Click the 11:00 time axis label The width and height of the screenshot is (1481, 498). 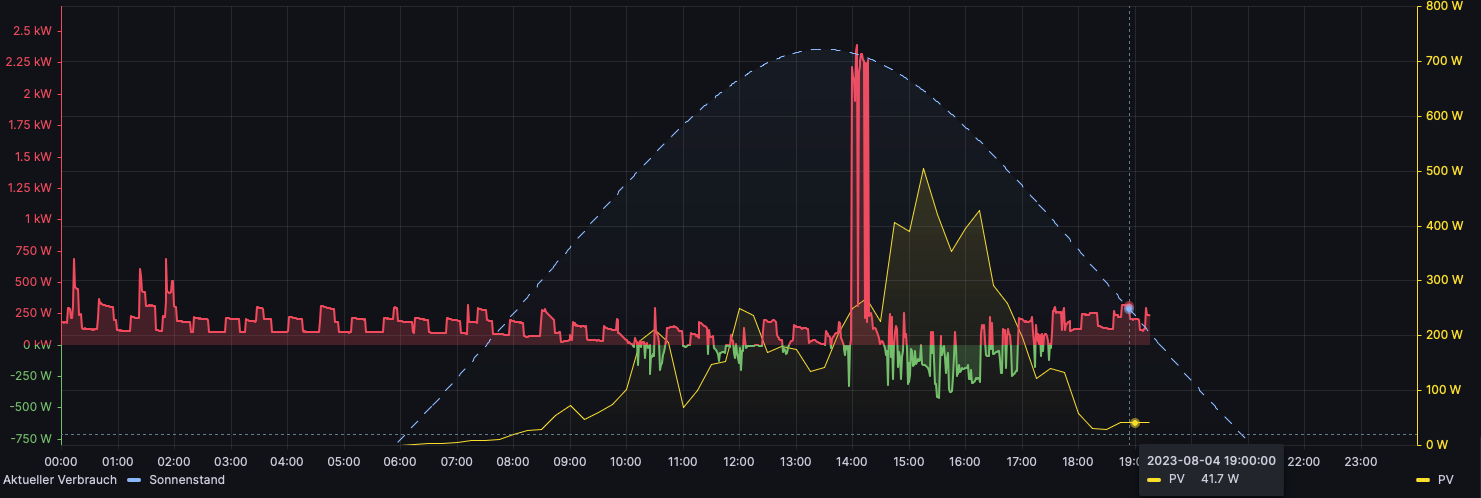[683, 462]
